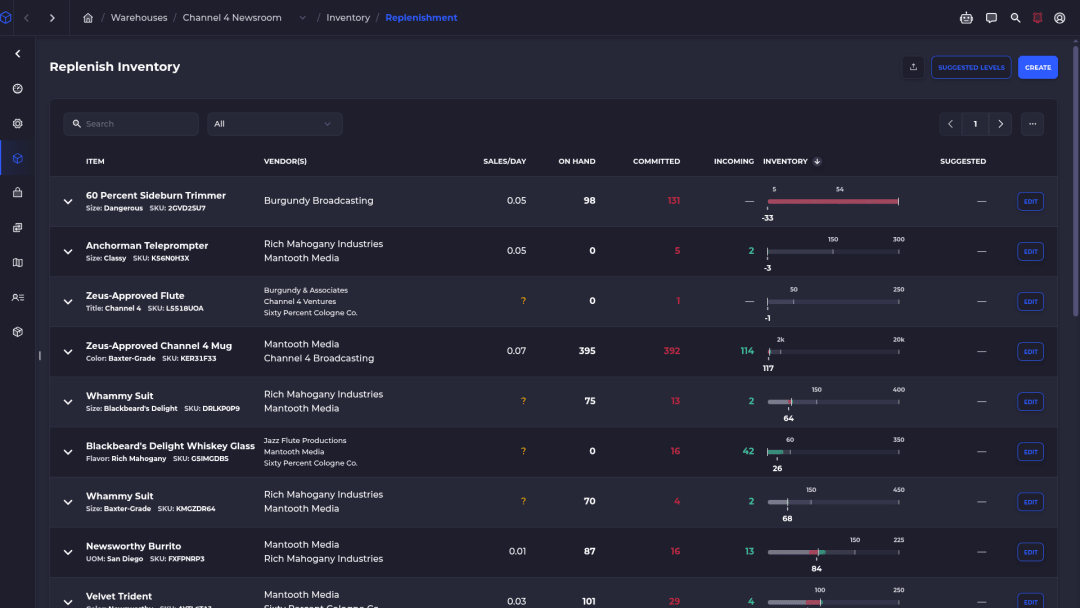
Task: Click the committed value 392
Action: click(x=672, y=351)
